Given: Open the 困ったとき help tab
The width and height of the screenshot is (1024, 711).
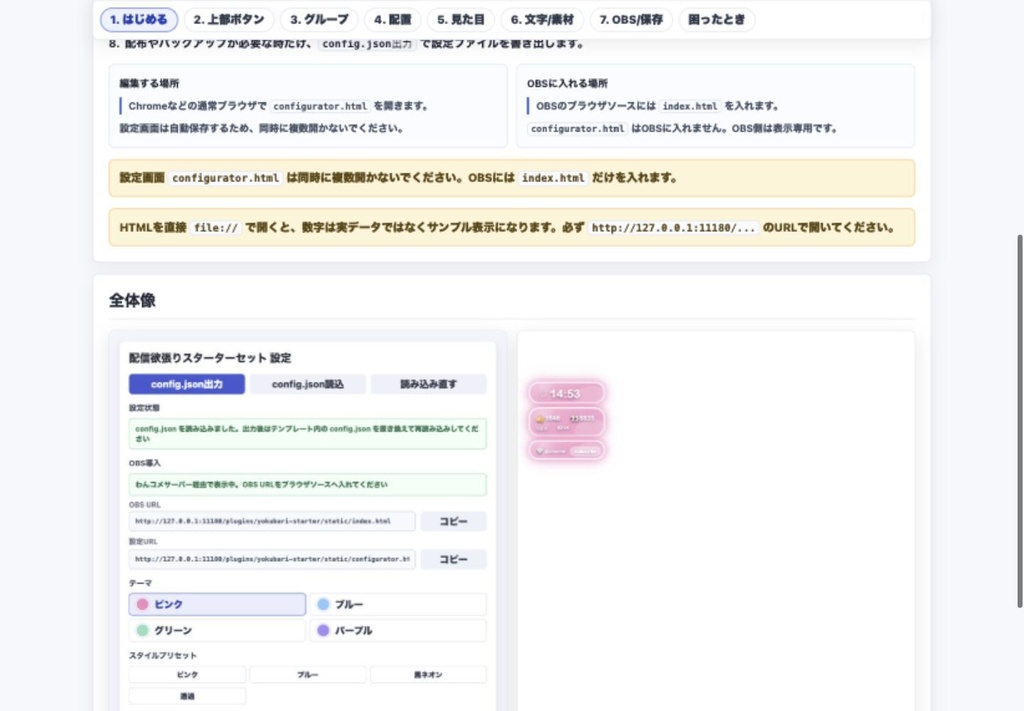Looking at the screenshot, I should pyautogui.click(x=716, y=20).
